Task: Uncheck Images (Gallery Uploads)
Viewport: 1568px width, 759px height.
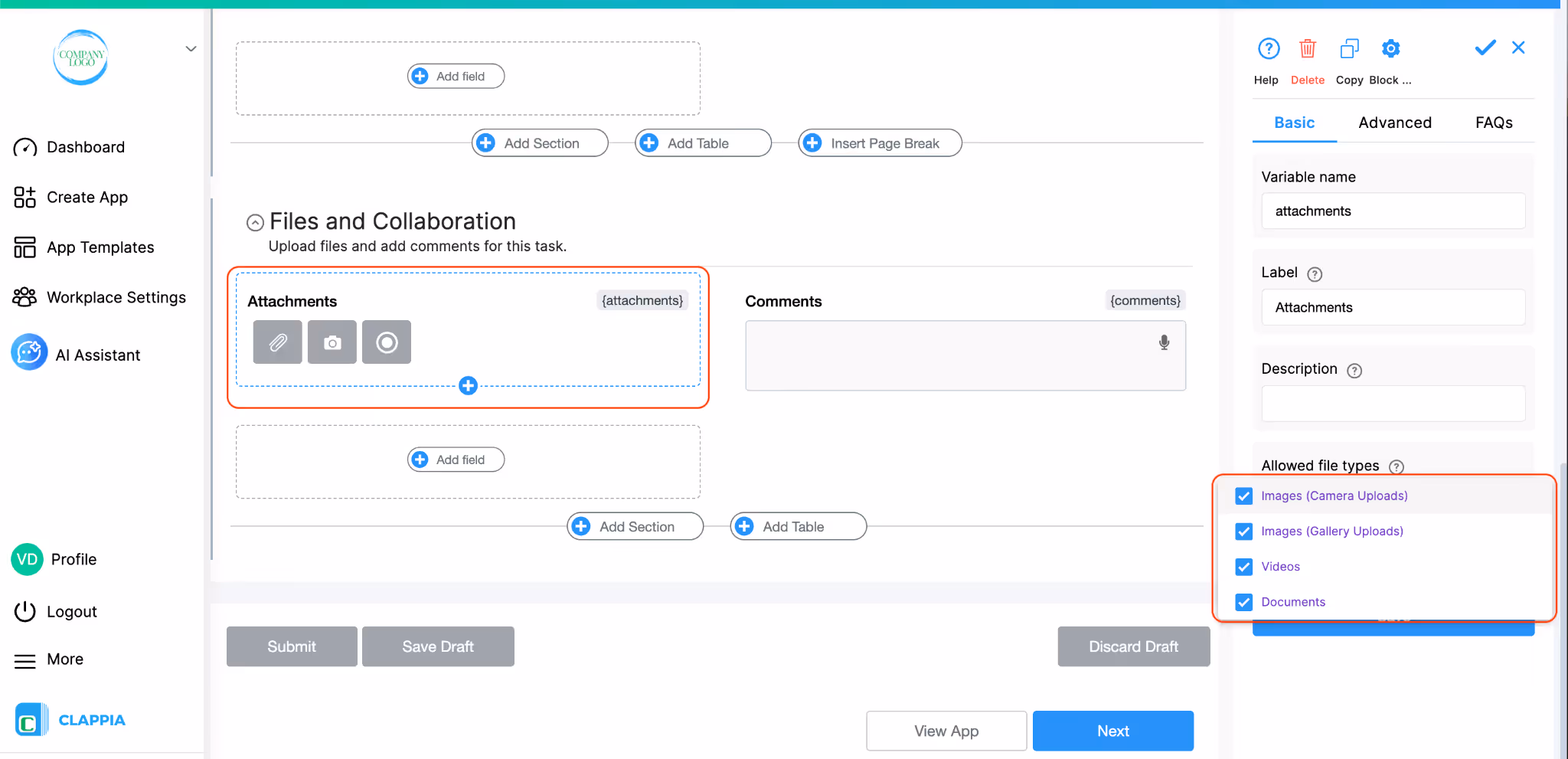Action: point(1243,531)
